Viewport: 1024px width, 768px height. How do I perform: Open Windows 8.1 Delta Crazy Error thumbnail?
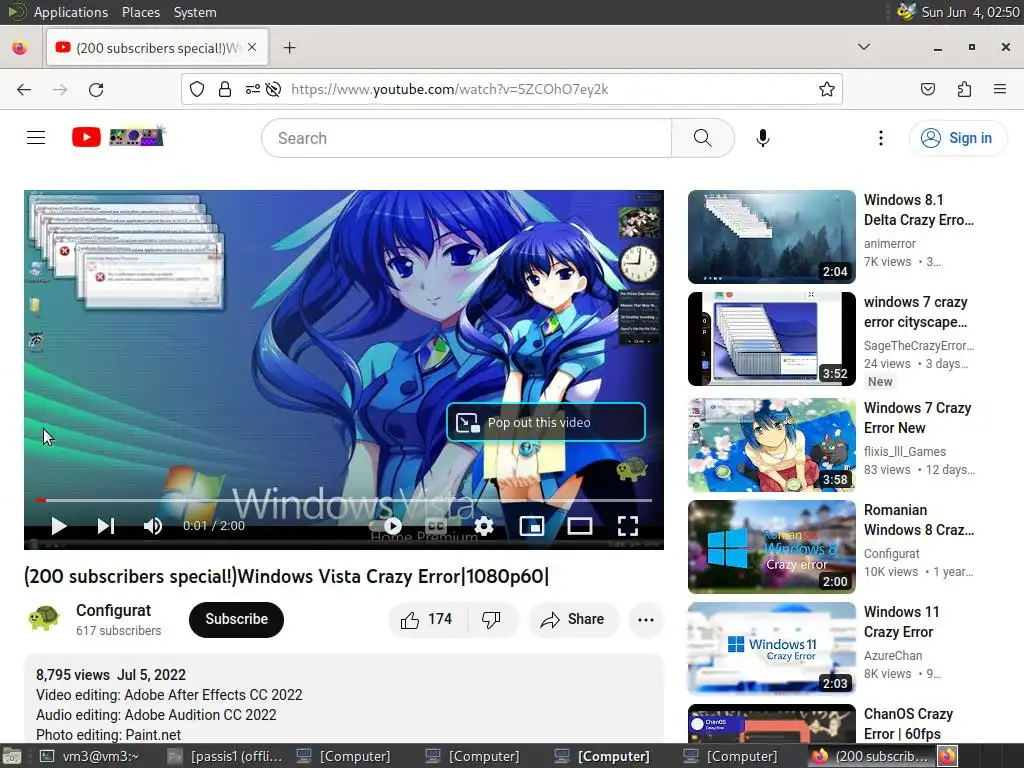point(771,236)
